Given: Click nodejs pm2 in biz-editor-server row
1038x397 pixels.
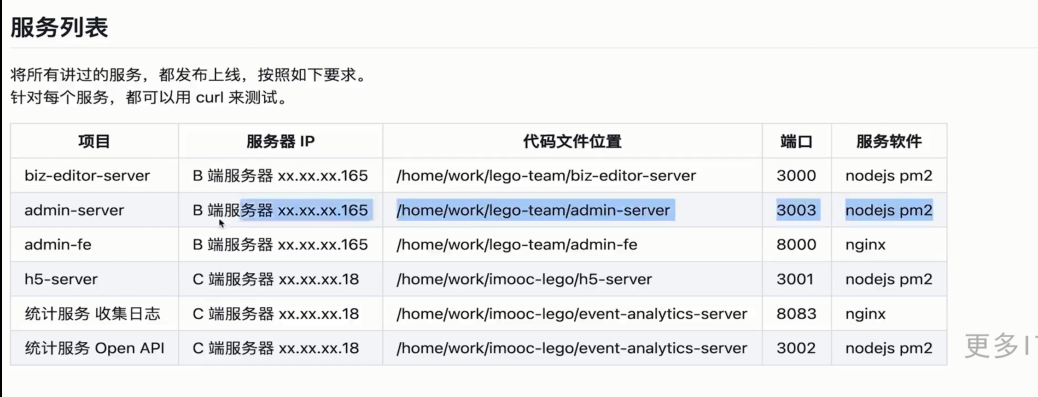Looking at the screenshot, I should click(x=889, y=176).
